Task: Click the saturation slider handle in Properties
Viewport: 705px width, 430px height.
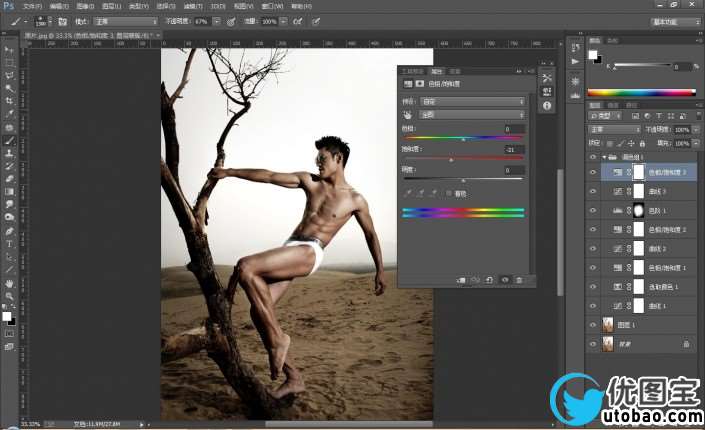Action: pos(451,160)
